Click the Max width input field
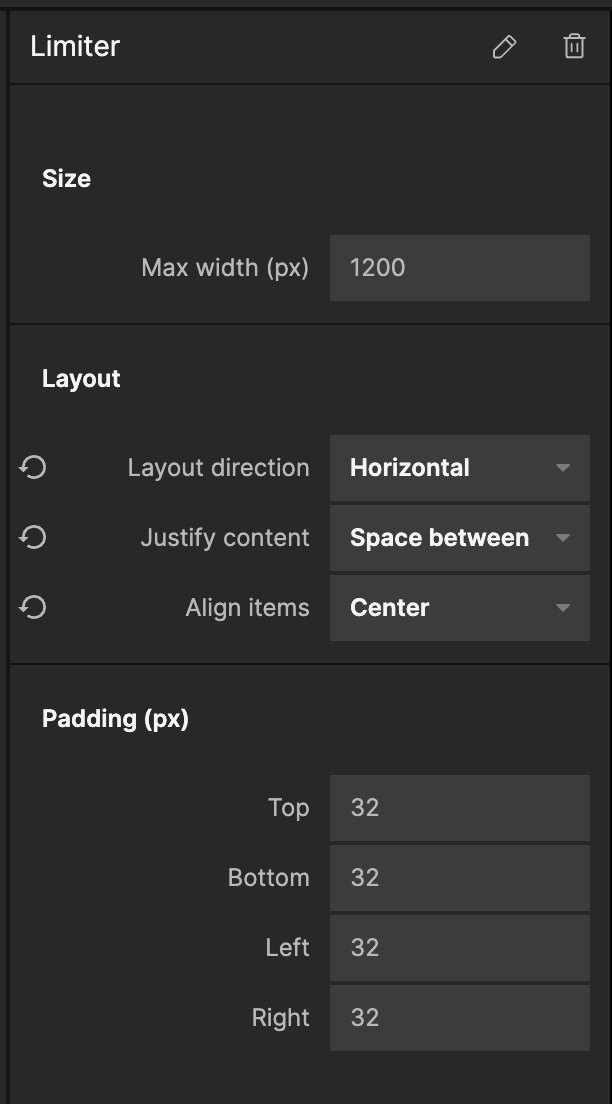Image resolution: width=612 pixels, height=1104 pixels. point(460,268)
